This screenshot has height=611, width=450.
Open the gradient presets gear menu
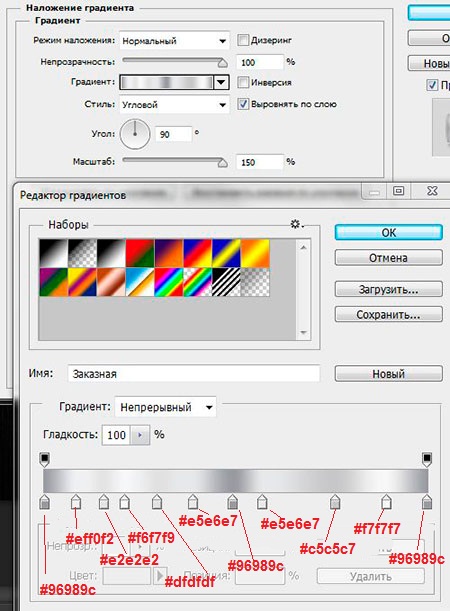click(296, 224)
